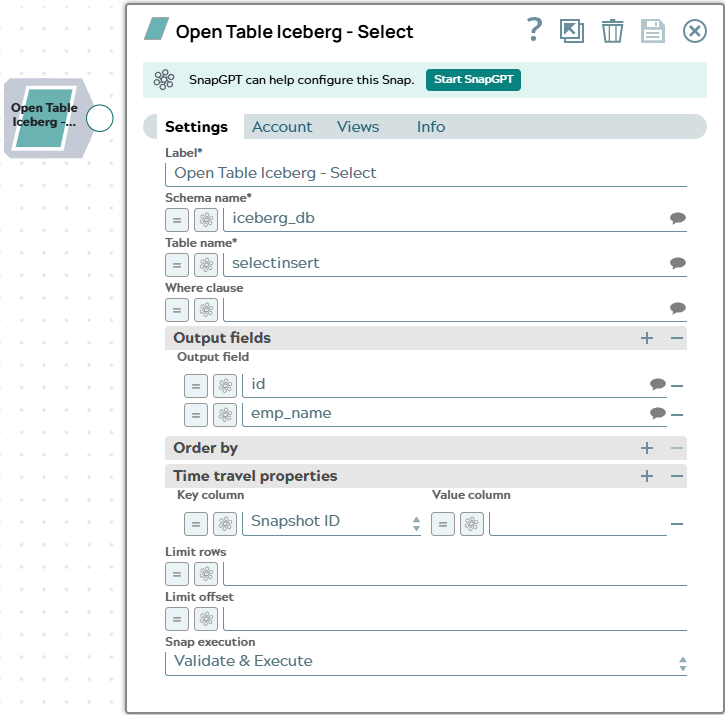Click the SnapGPT flower icon in banner
Viewport: 725px width, 715px height.
(x=164, y=80)
